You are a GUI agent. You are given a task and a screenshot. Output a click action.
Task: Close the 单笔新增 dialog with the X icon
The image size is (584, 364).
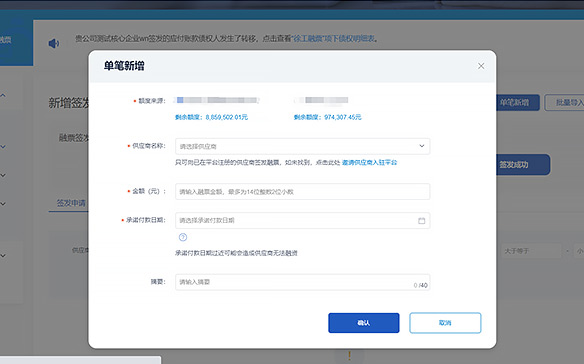pyautogui.click(x=481, y=66)
